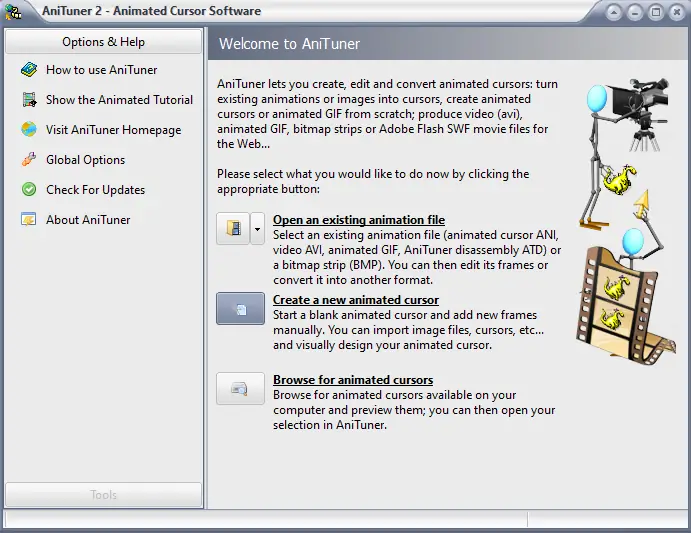
Task: Open the Global Options menu entry
Action: click(x=85, y=160)
